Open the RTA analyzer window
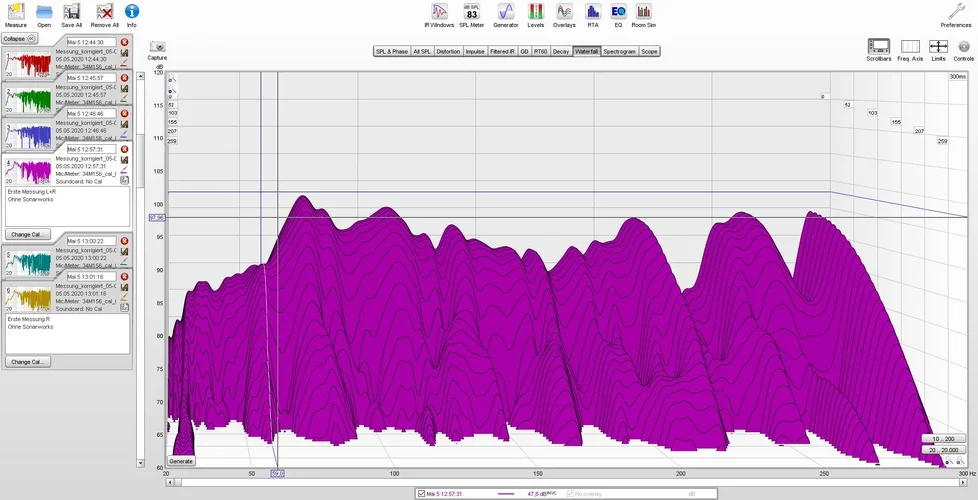The image size is (978, 500). click(593, 11)
